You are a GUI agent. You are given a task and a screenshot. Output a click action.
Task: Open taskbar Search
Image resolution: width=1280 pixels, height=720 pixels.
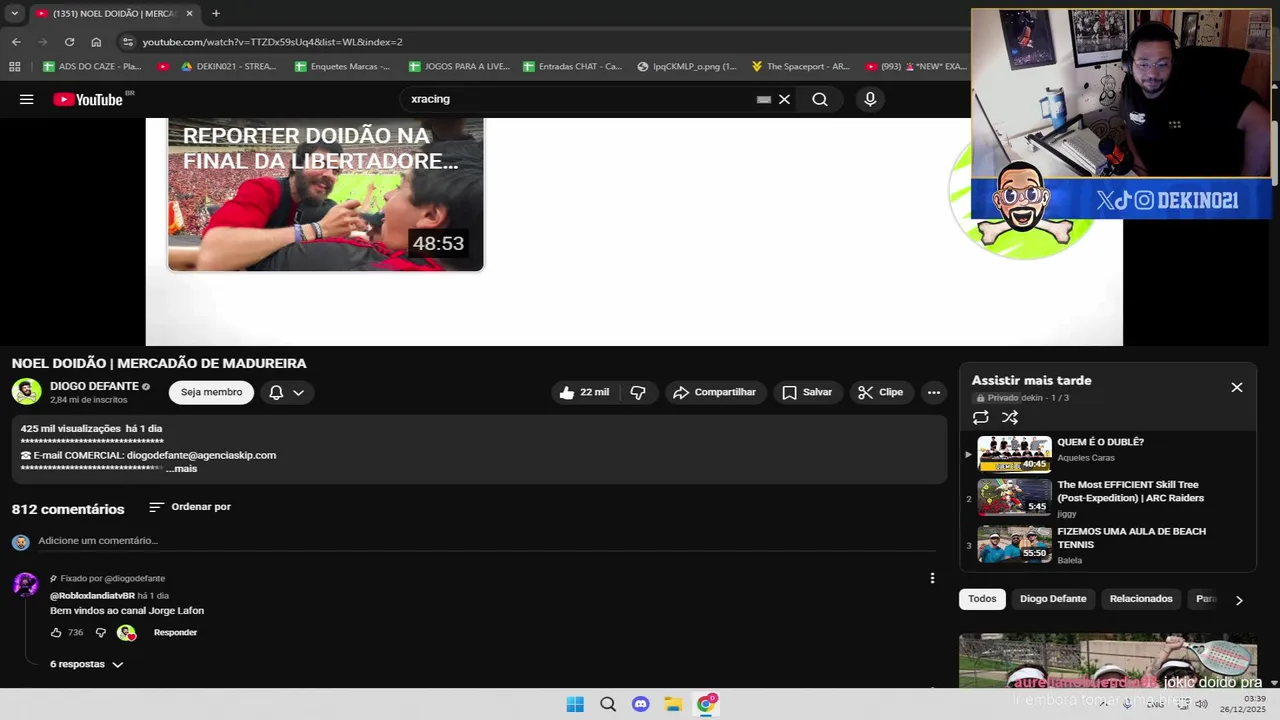[608, 704]
